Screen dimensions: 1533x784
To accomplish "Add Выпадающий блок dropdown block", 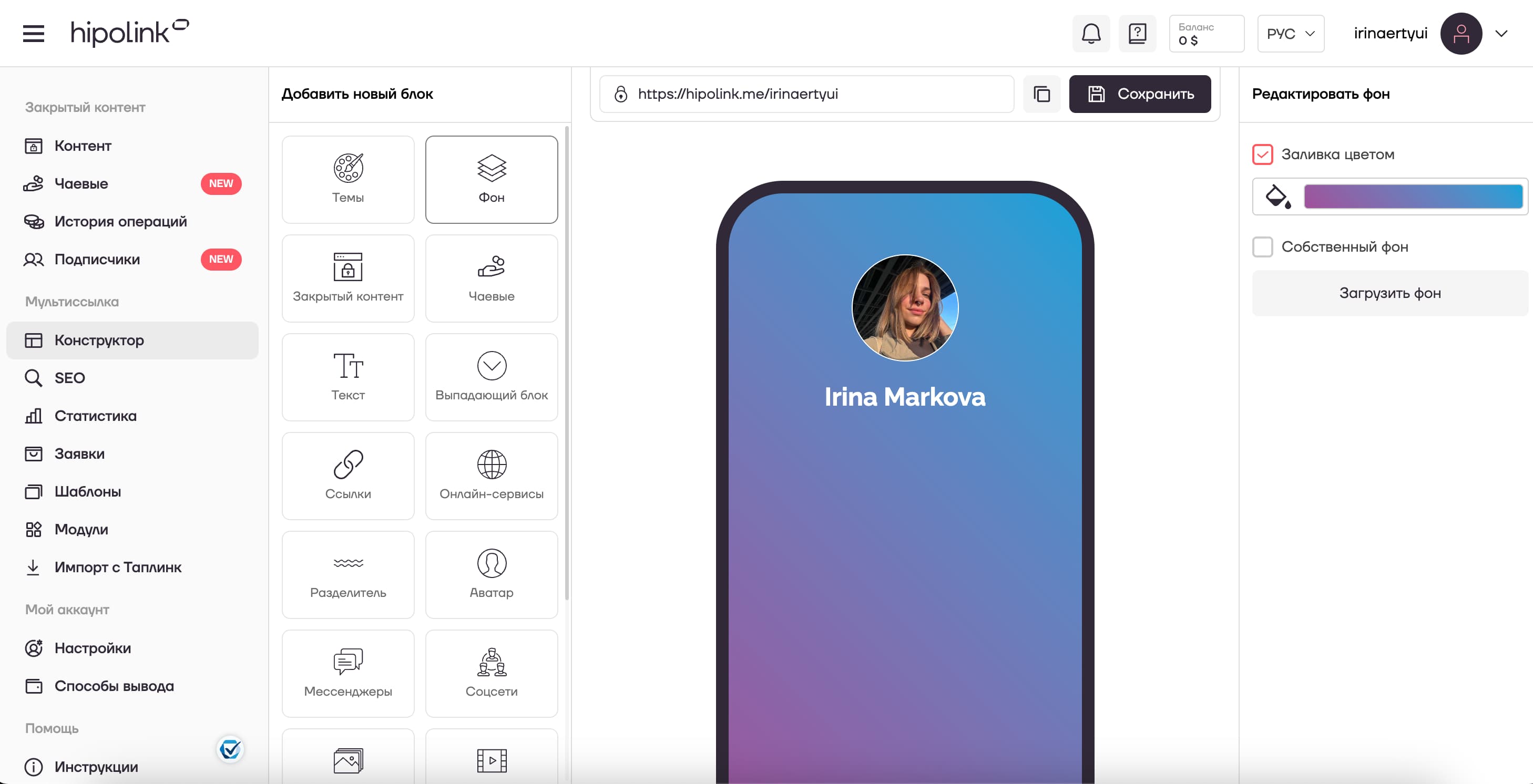I will click(492, 377).
